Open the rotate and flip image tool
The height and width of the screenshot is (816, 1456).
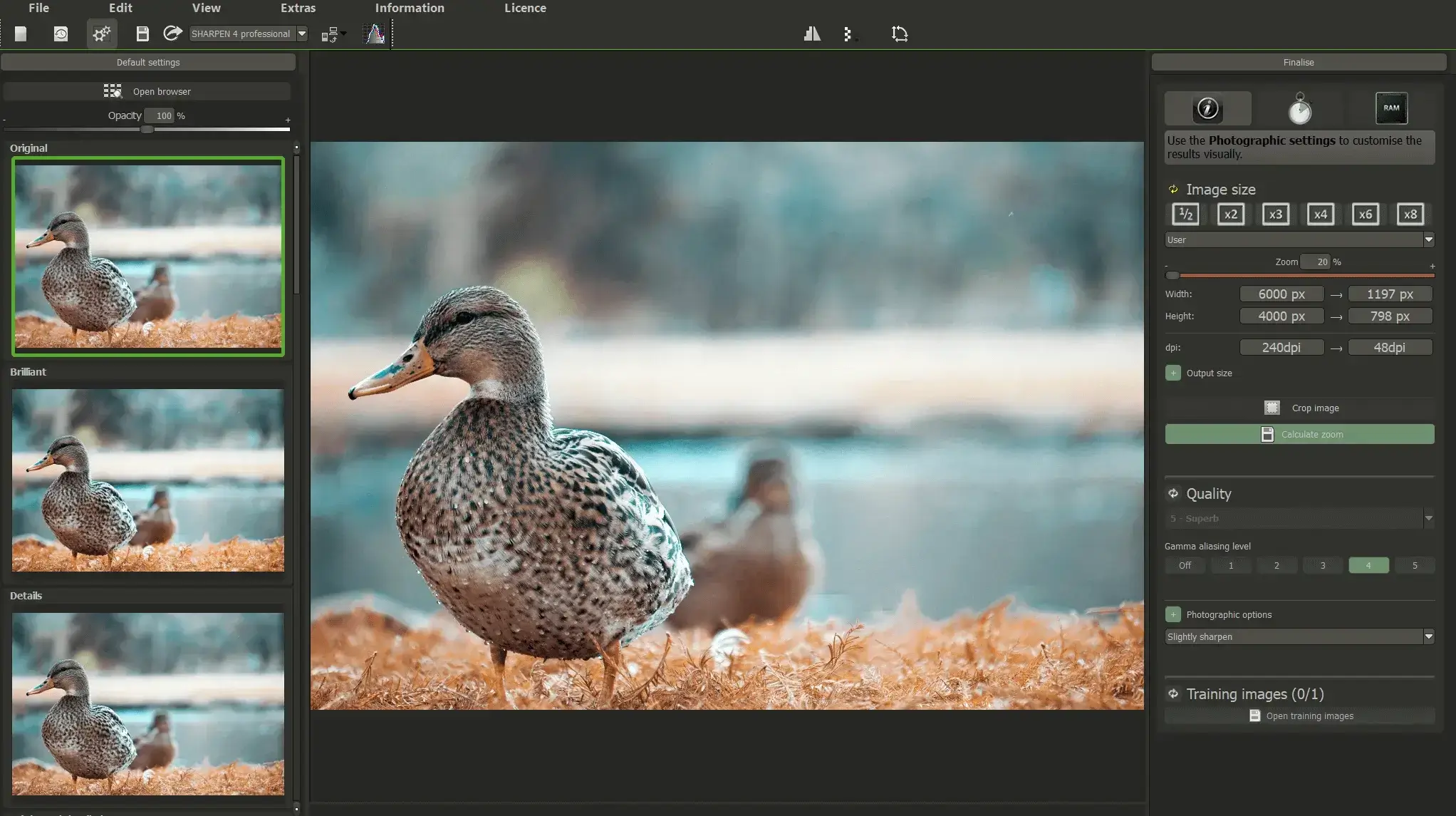899,33
